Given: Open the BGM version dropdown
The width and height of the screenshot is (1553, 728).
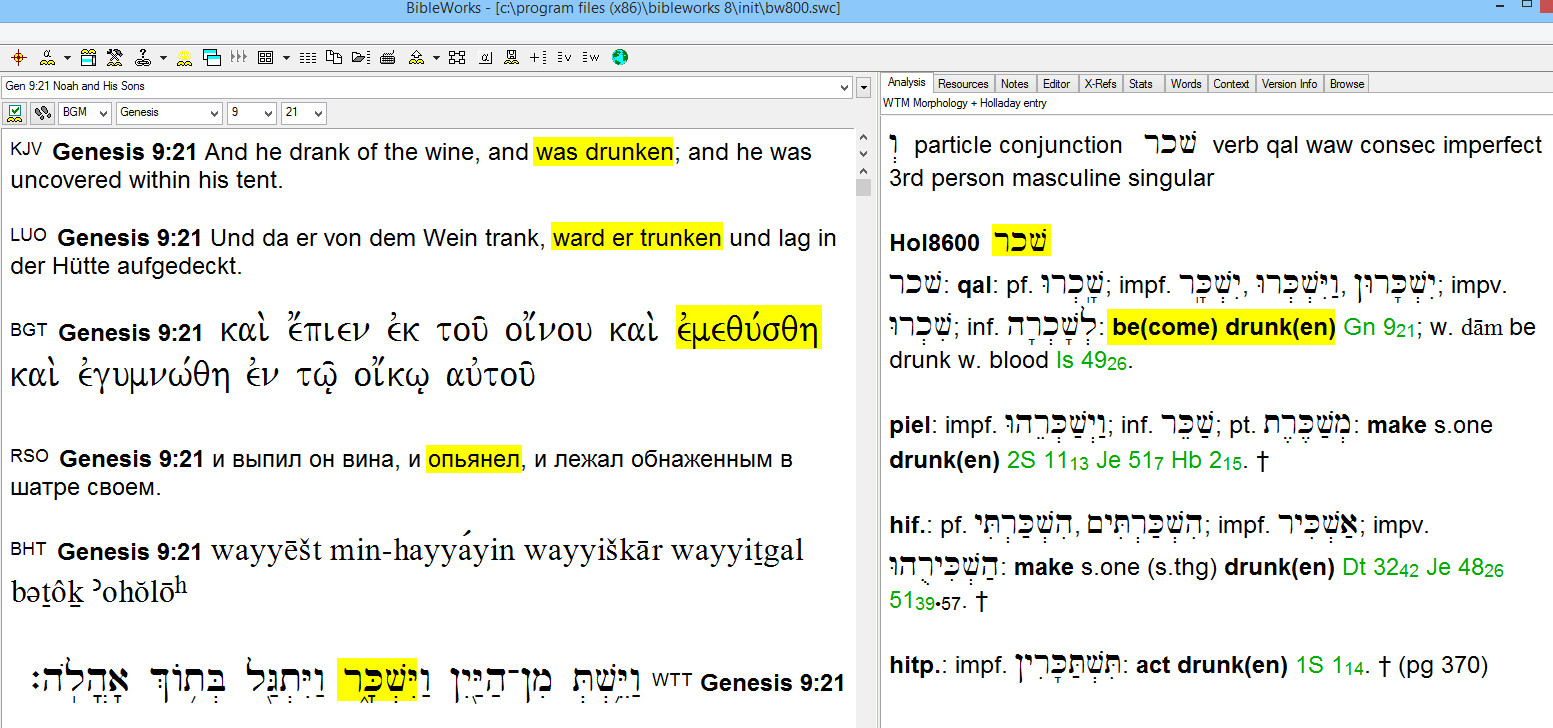Looking at the screenshot, I should point(102,113).
